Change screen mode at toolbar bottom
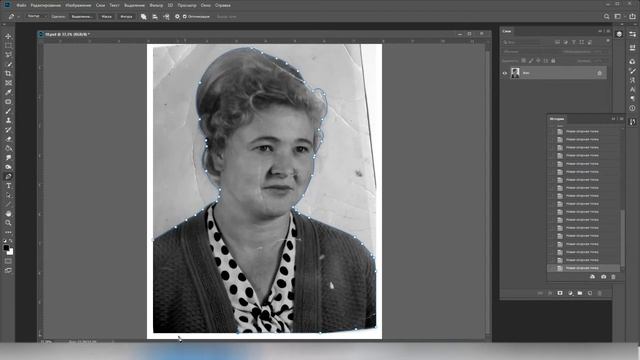 [x=8, y=270]
